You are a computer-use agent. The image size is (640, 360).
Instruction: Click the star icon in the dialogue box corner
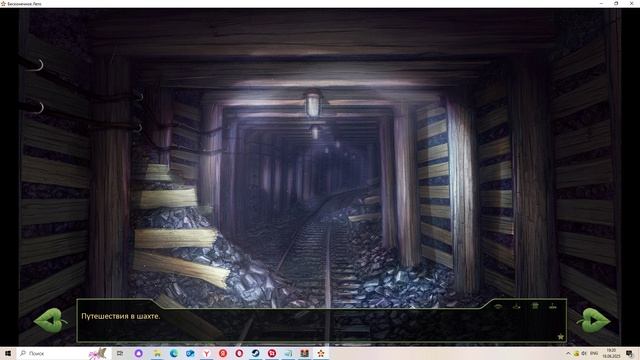(x=561, y=337)
